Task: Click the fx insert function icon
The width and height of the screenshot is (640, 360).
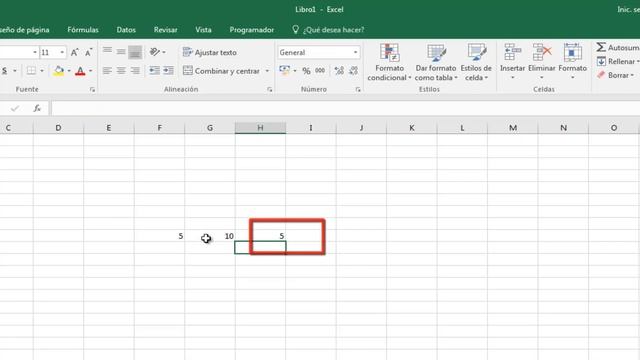Action: [x=37, y=108]
